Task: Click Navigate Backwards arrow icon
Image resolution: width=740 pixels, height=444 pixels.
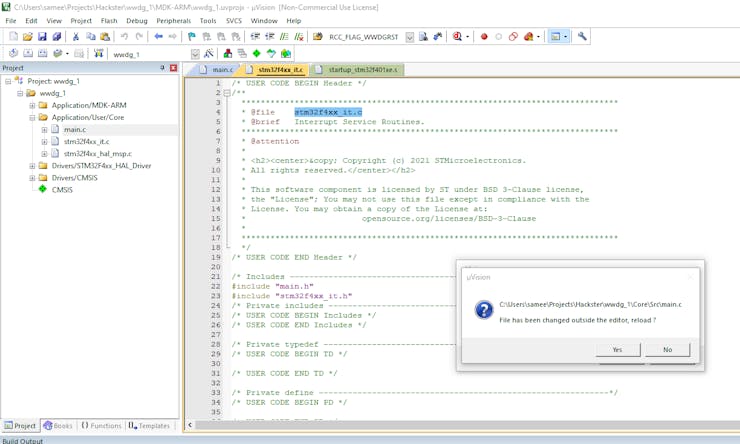Action: [x=158, y=37]
